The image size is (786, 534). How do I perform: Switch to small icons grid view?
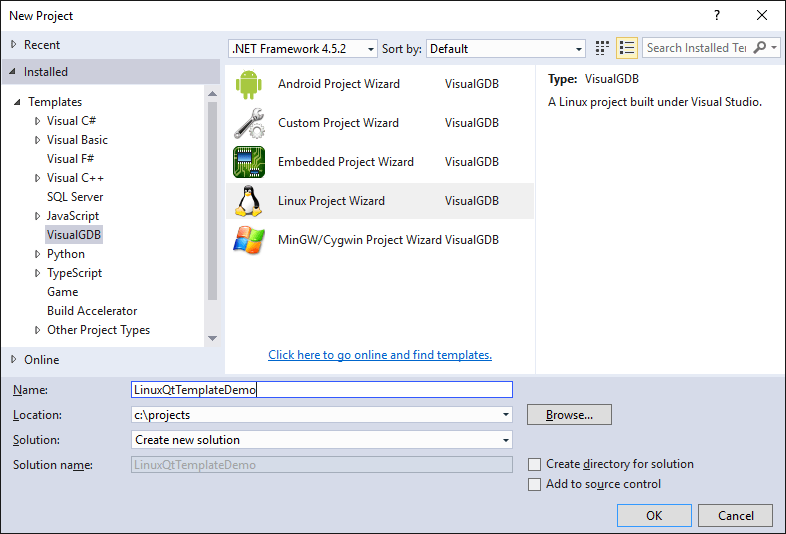coord(602,48)
